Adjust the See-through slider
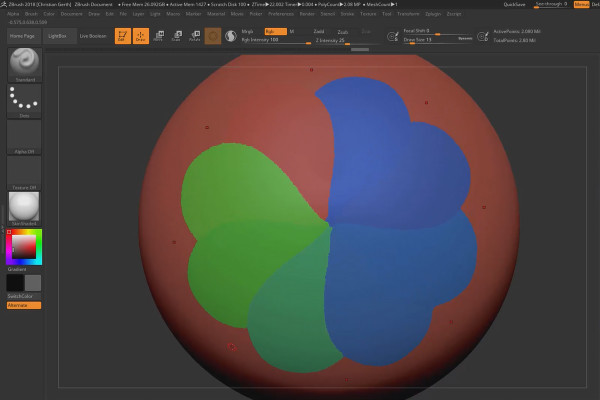 tap(551, 5)
